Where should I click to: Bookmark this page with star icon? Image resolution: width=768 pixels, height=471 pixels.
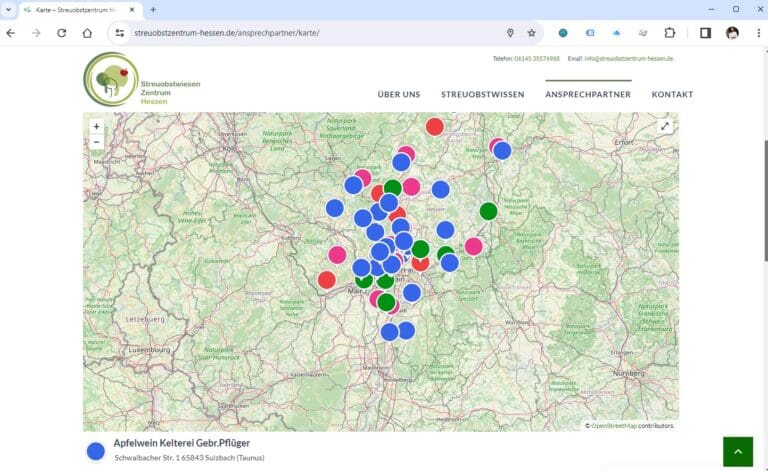[531, 33]
